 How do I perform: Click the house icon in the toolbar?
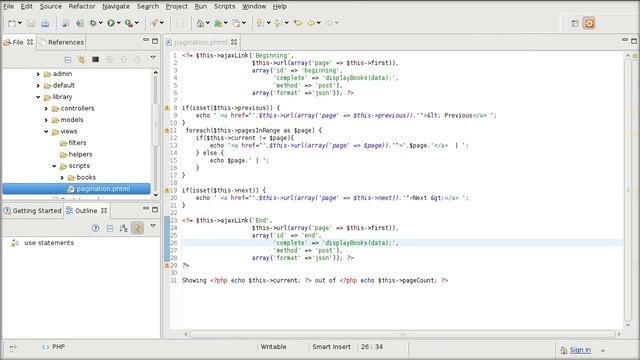pyautogui.click(x=200, y=23)
